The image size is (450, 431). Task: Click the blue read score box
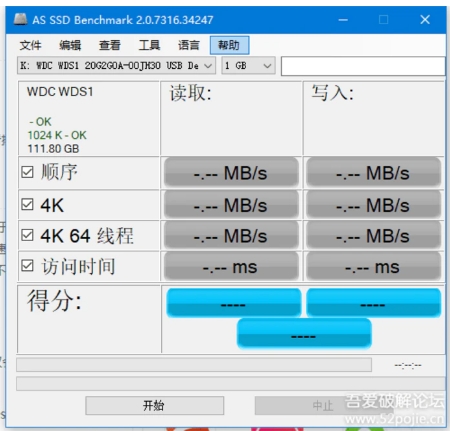coord(234,302)
